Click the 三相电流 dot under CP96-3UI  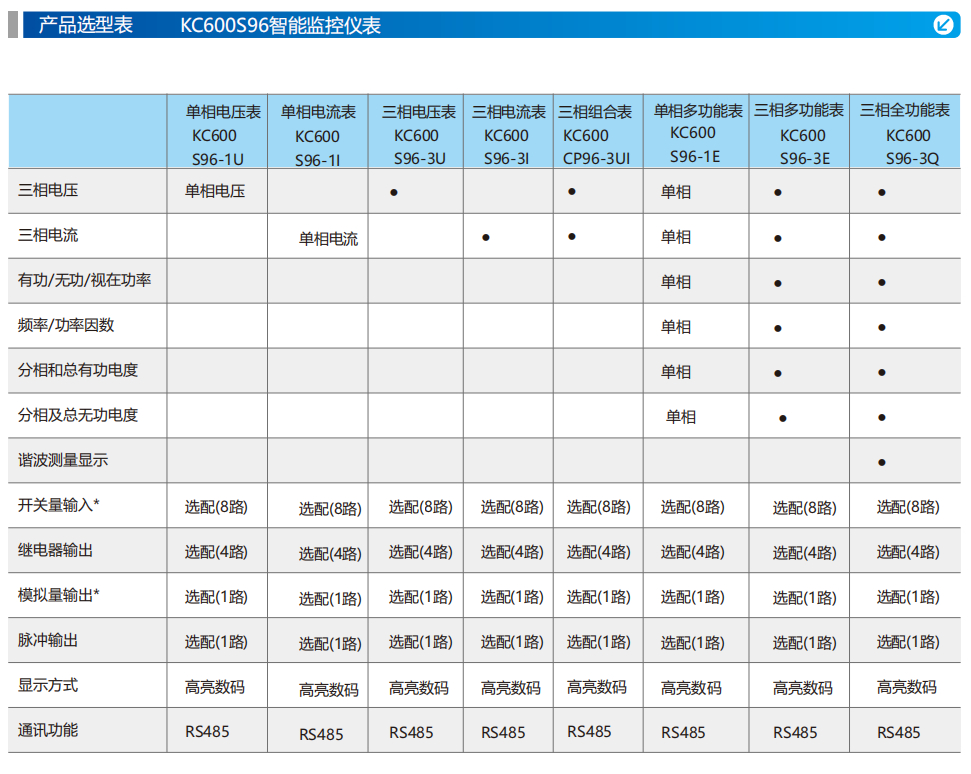pos(572,237)
